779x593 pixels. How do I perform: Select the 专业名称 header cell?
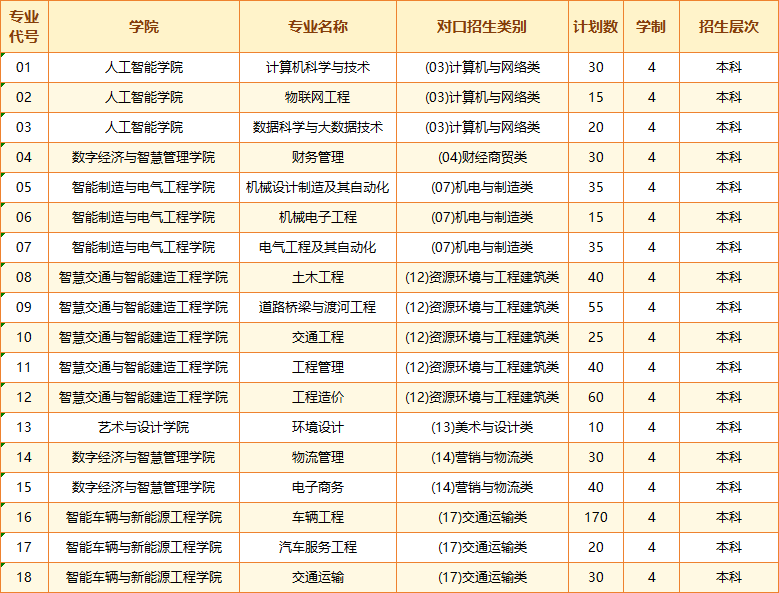(317, 27)
